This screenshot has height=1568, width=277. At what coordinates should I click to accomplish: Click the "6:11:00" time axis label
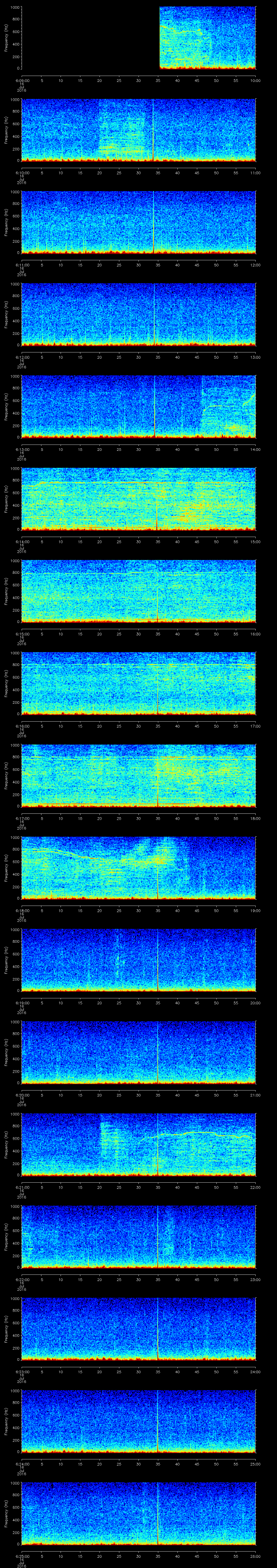(22, 265)
